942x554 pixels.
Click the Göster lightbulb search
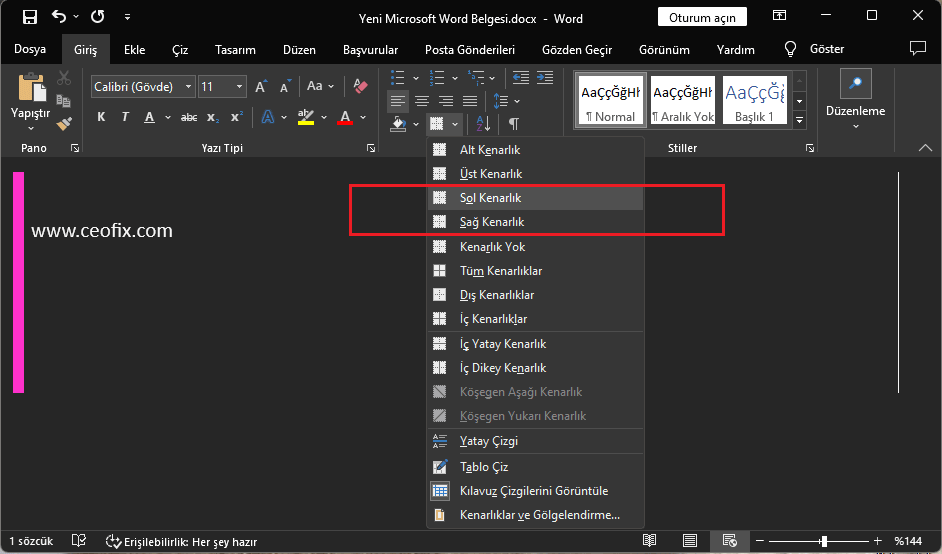[815, 49]
